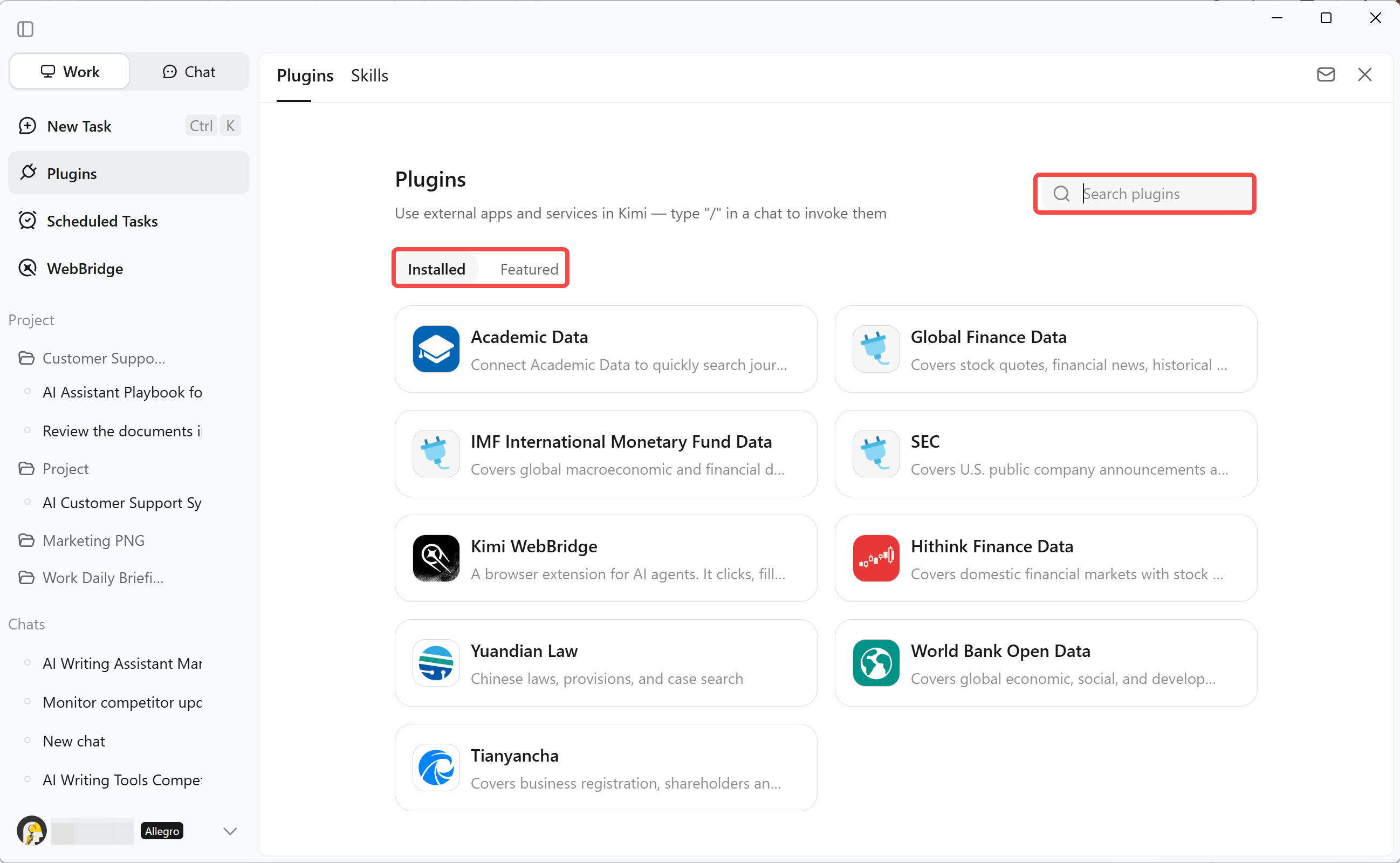Click the Allegro plan badge

(162, 831)
